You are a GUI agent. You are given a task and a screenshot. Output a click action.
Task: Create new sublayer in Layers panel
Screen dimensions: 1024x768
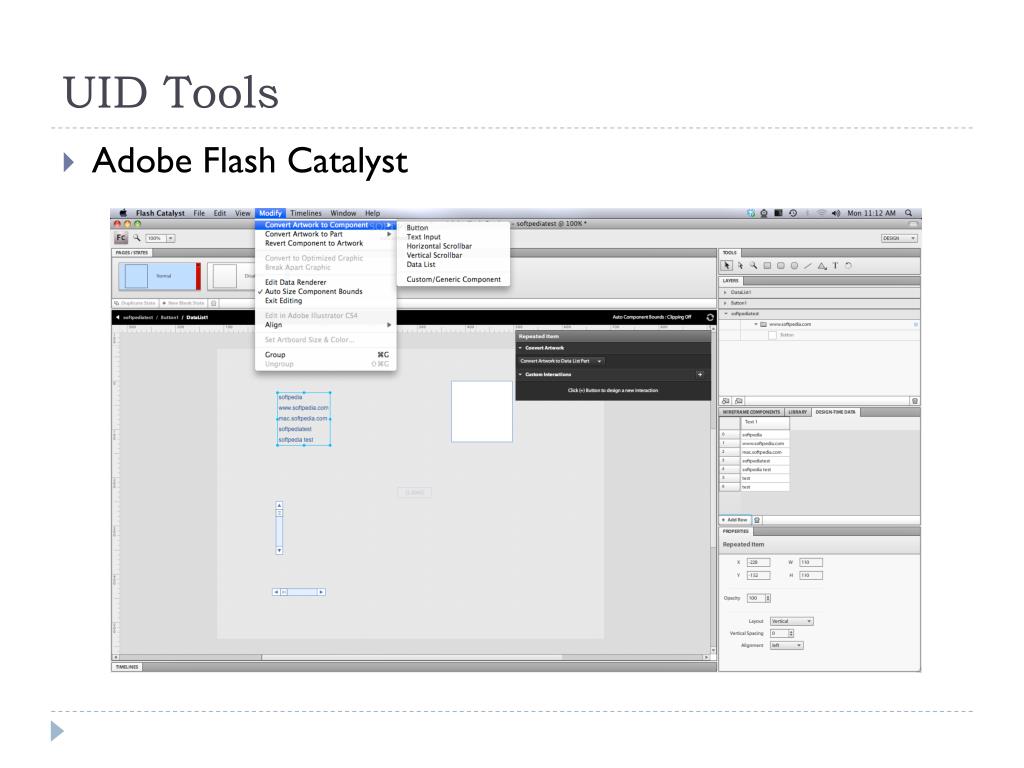[739, 401]
